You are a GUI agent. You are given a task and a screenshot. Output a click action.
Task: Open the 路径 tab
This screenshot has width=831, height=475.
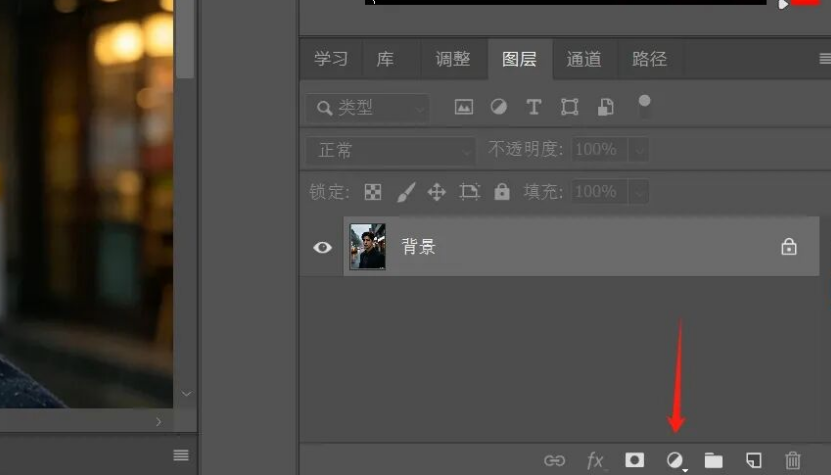click(650, 59)
